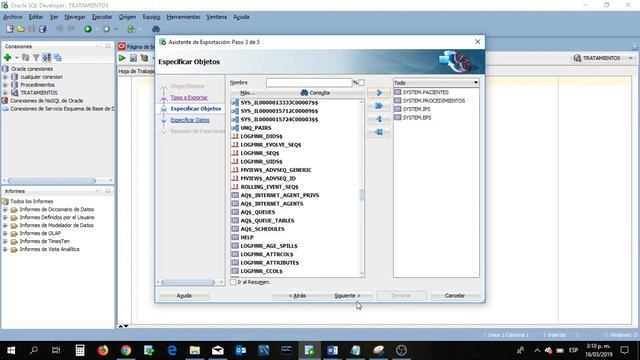This screenshot has width=640, height=360.
Task: Click the Forward navigation toolbar icon
Action: coord(107,29)
